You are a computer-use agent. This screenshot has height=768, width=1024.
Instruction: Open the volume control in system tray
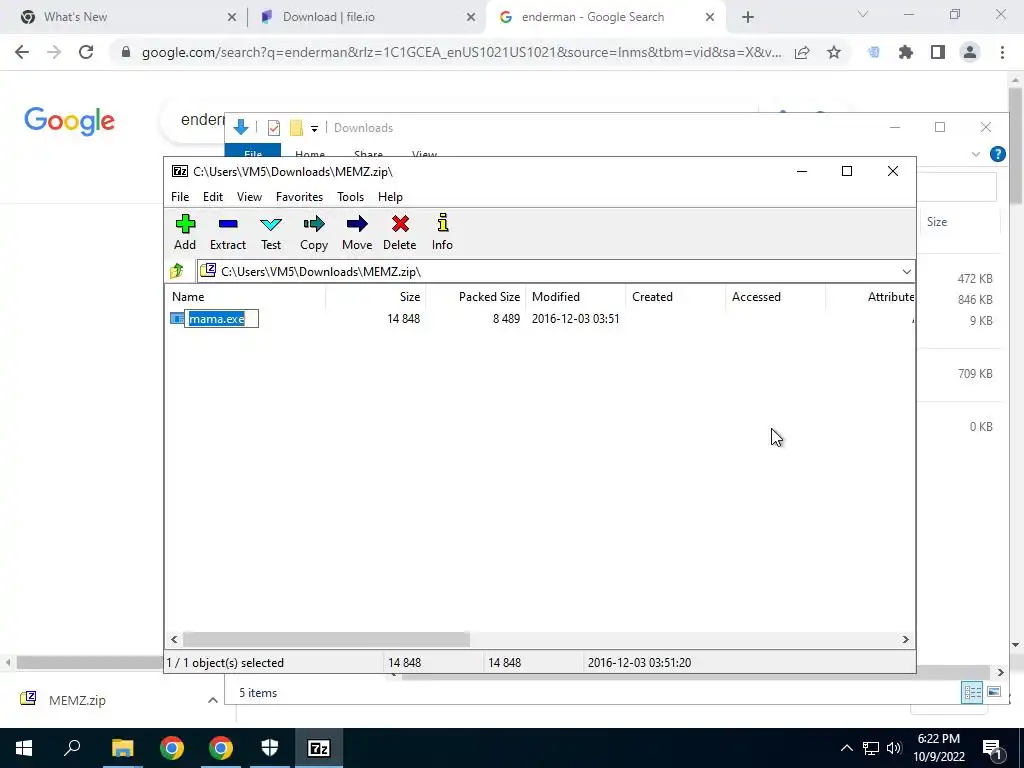894,748
